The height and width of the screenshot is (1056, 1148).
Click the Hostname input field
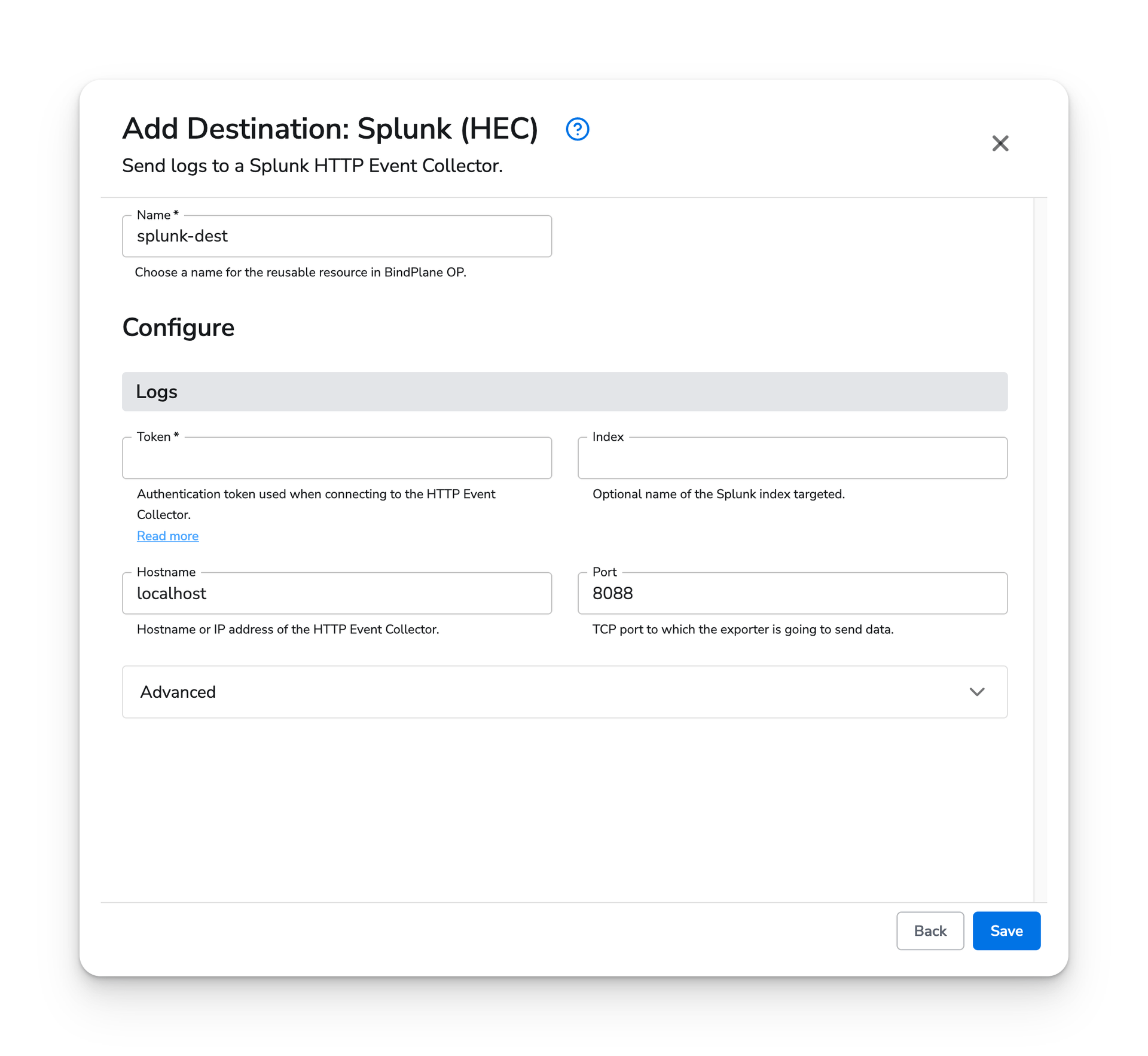pyautogui.click(x=337, y=593)
